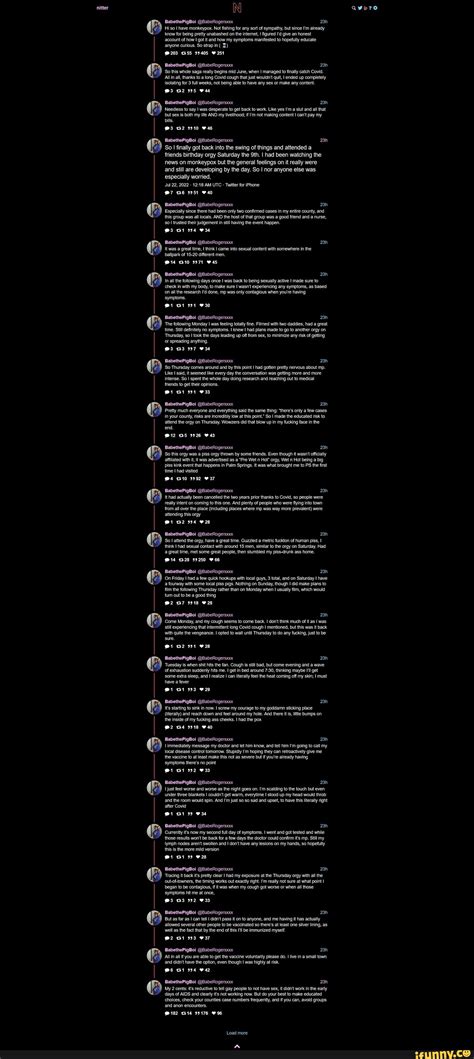
Task: Click the heart icon showing 96 likes
Action: coord(217,1013)
